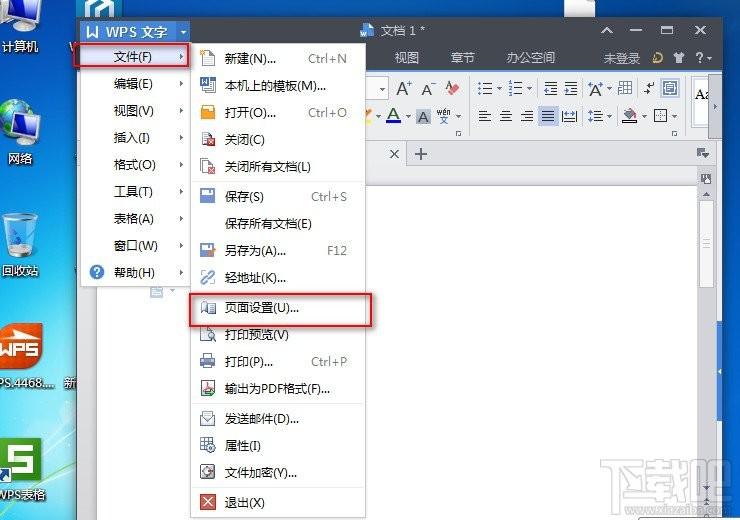The image size is (740, 520).
Task: Click the increase font size icon
Action: [x=403, y=88]
